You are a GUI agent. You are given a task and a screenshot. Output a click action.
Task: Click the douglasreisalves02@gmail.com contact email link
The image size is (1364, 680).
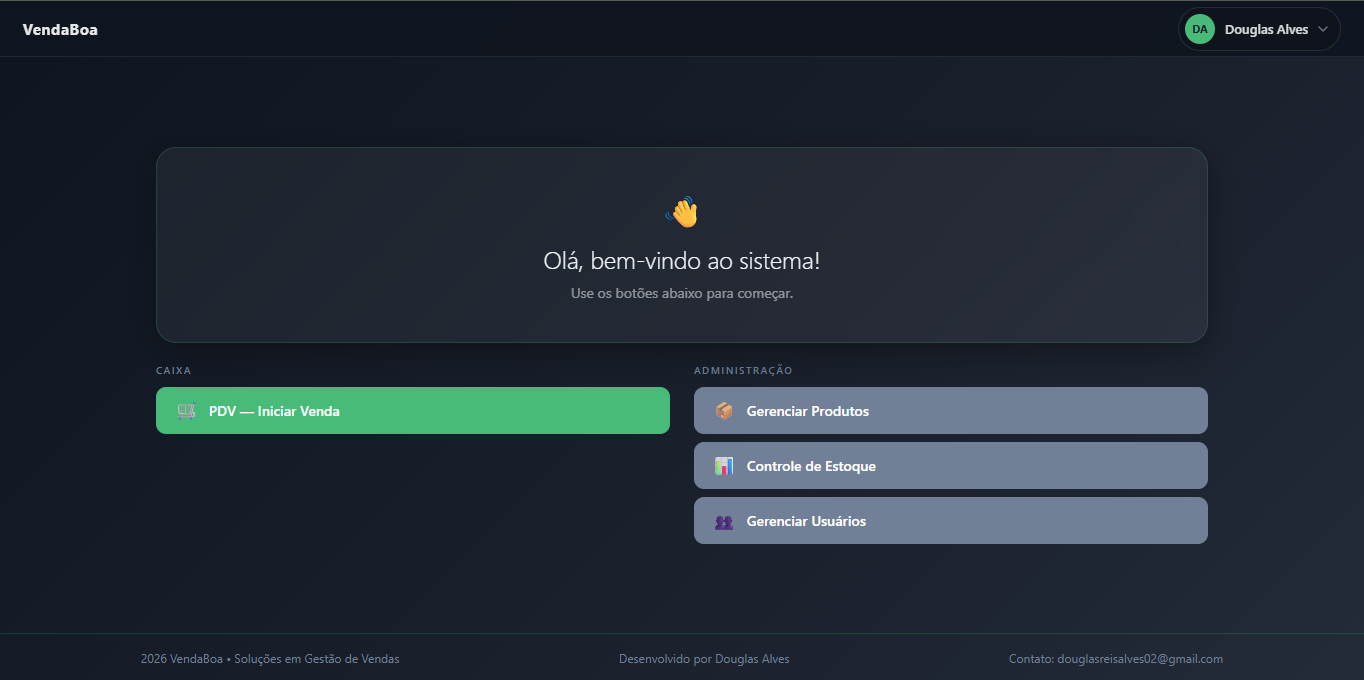[x=1140, y=659]
